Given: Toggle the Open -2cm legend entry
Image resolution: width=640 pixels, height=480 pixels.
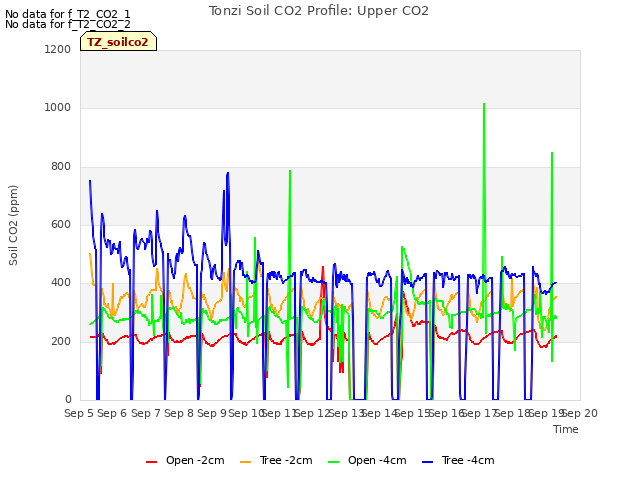Looking at the screenshot, I should 185,460.
